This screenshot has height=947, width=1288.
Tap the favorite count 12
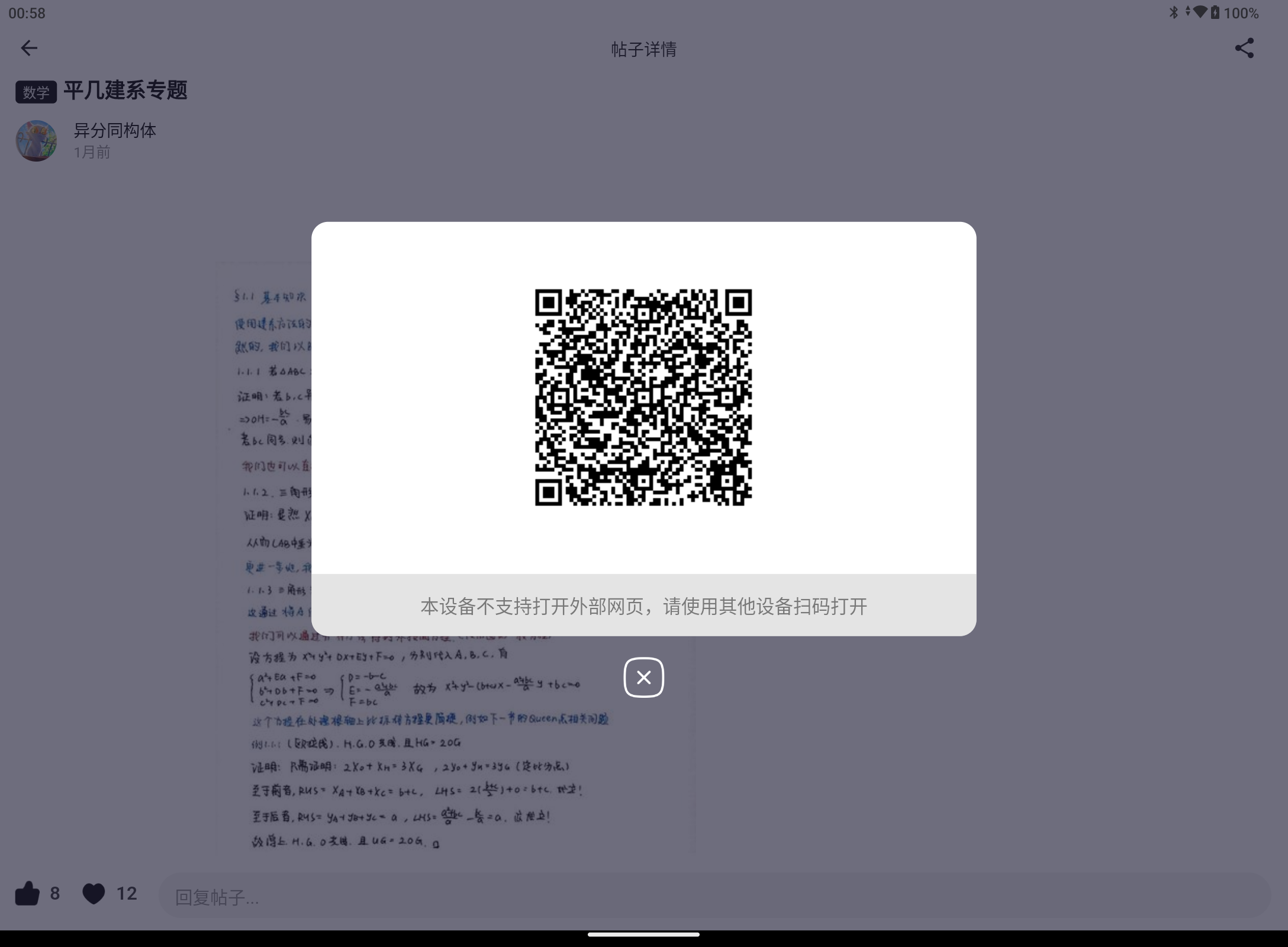click(127, 894)
